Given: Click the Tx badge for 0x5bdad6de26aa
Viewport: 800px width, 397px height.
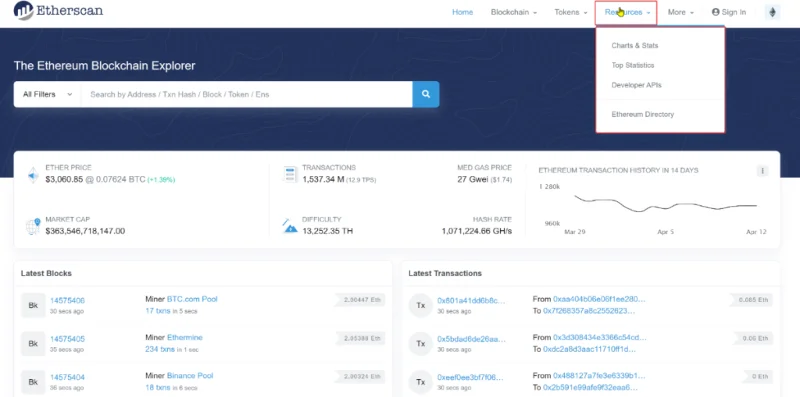Looking at the screenshot, I should click(421, 343).
